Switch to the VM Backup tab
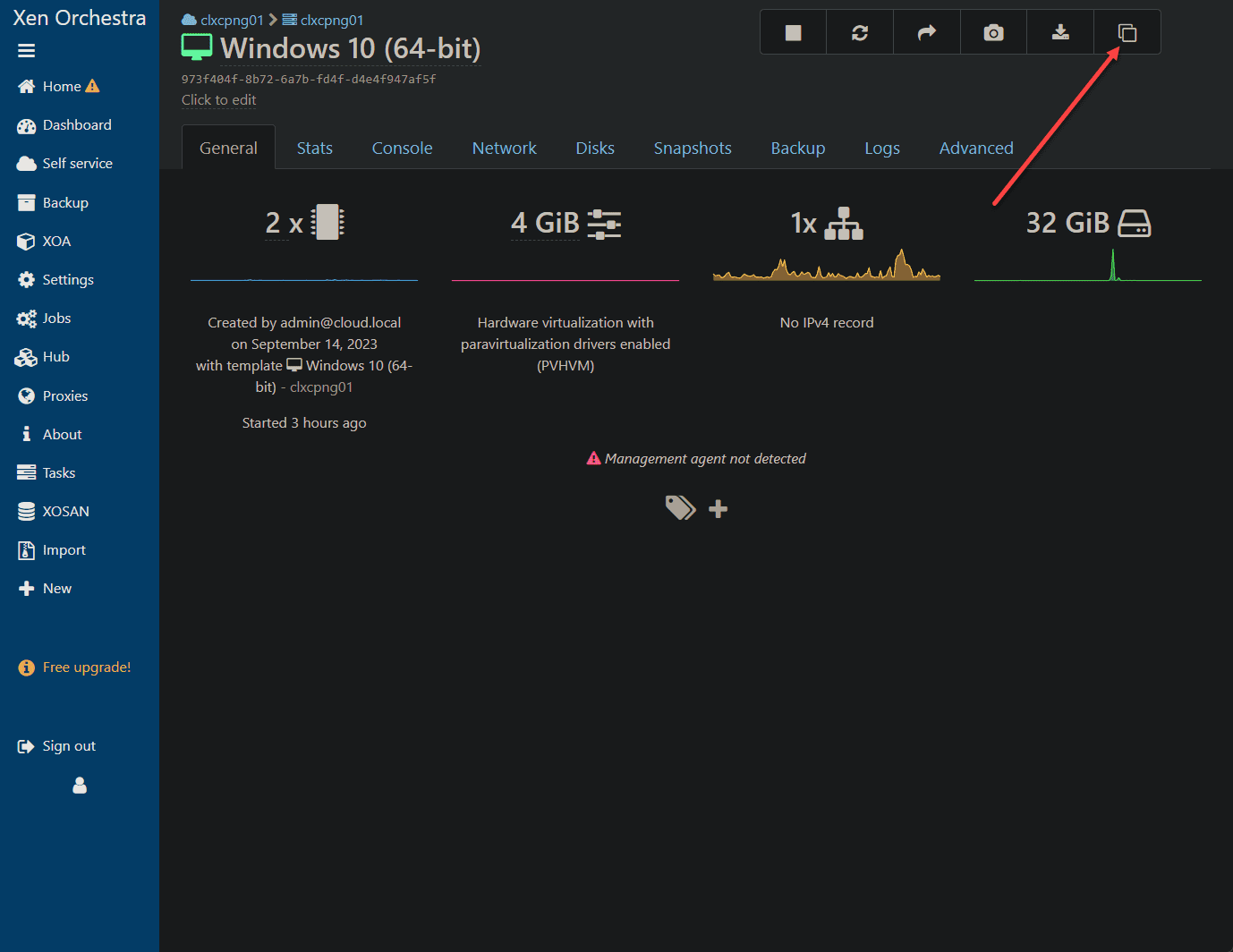The width and height of the screenshot is (1233, 952). [798, 149]
